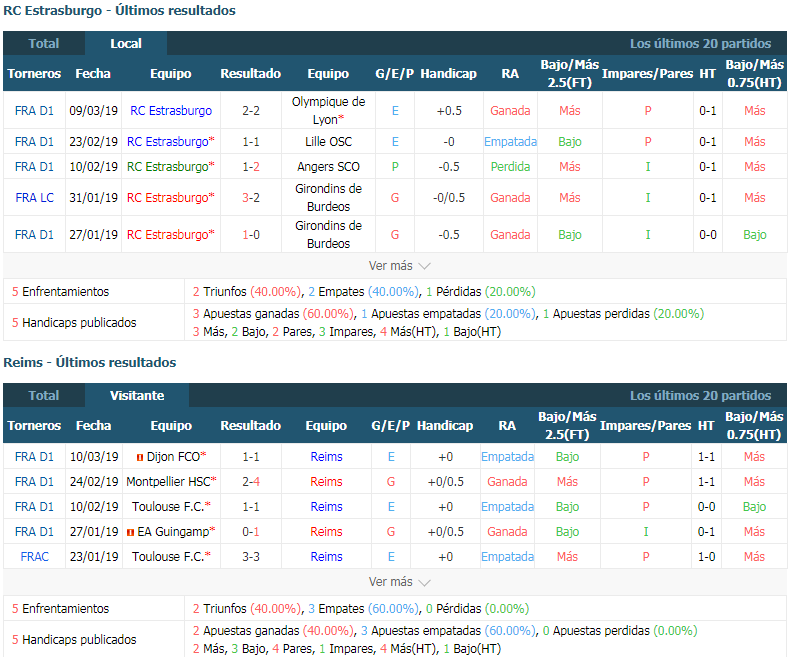The image size is (789, 657).
Task: Open FRA D1 tournament in 09/03/19 row
Action: click(x=34, y=111)
